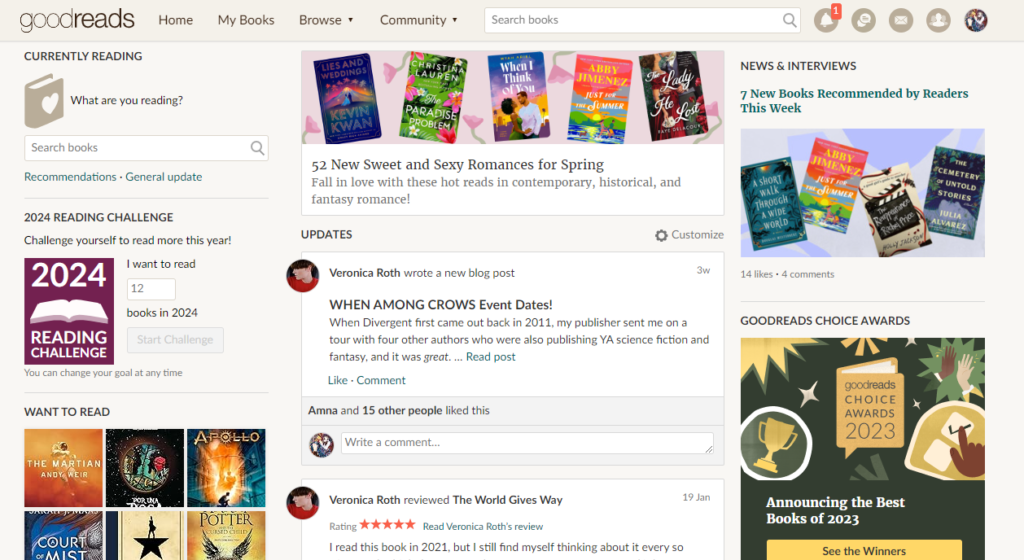This screenshot has width=1024, height=560.
Task: Click the 4 comments text
Action: 808,274
